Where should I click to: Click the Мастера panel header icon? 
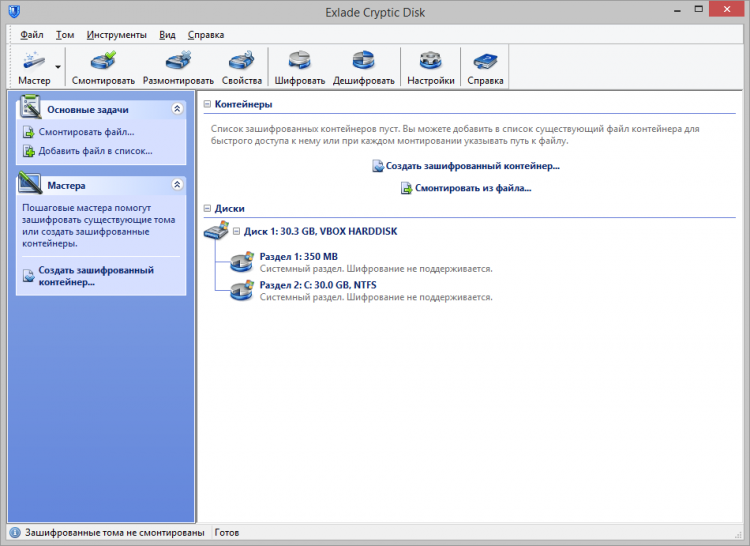[30, 182]
